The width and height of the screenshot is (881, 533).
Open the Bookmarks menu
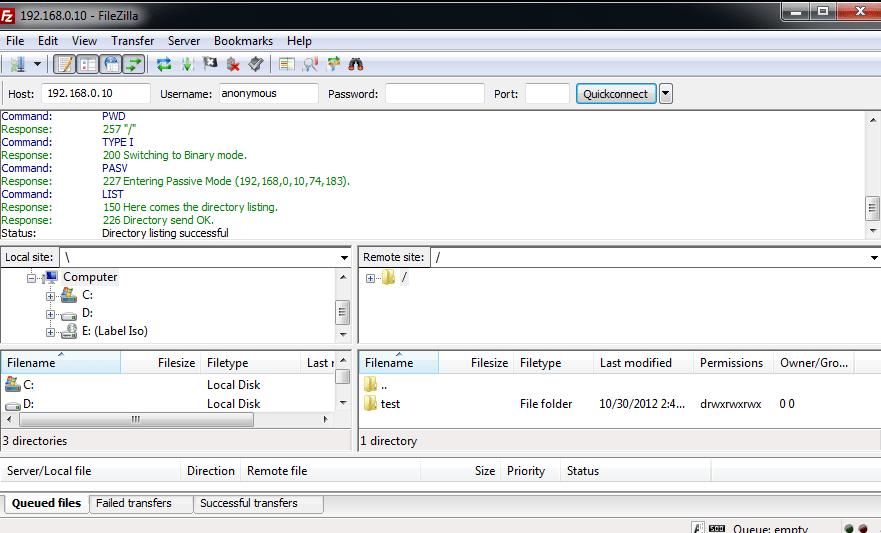[243, 41]
